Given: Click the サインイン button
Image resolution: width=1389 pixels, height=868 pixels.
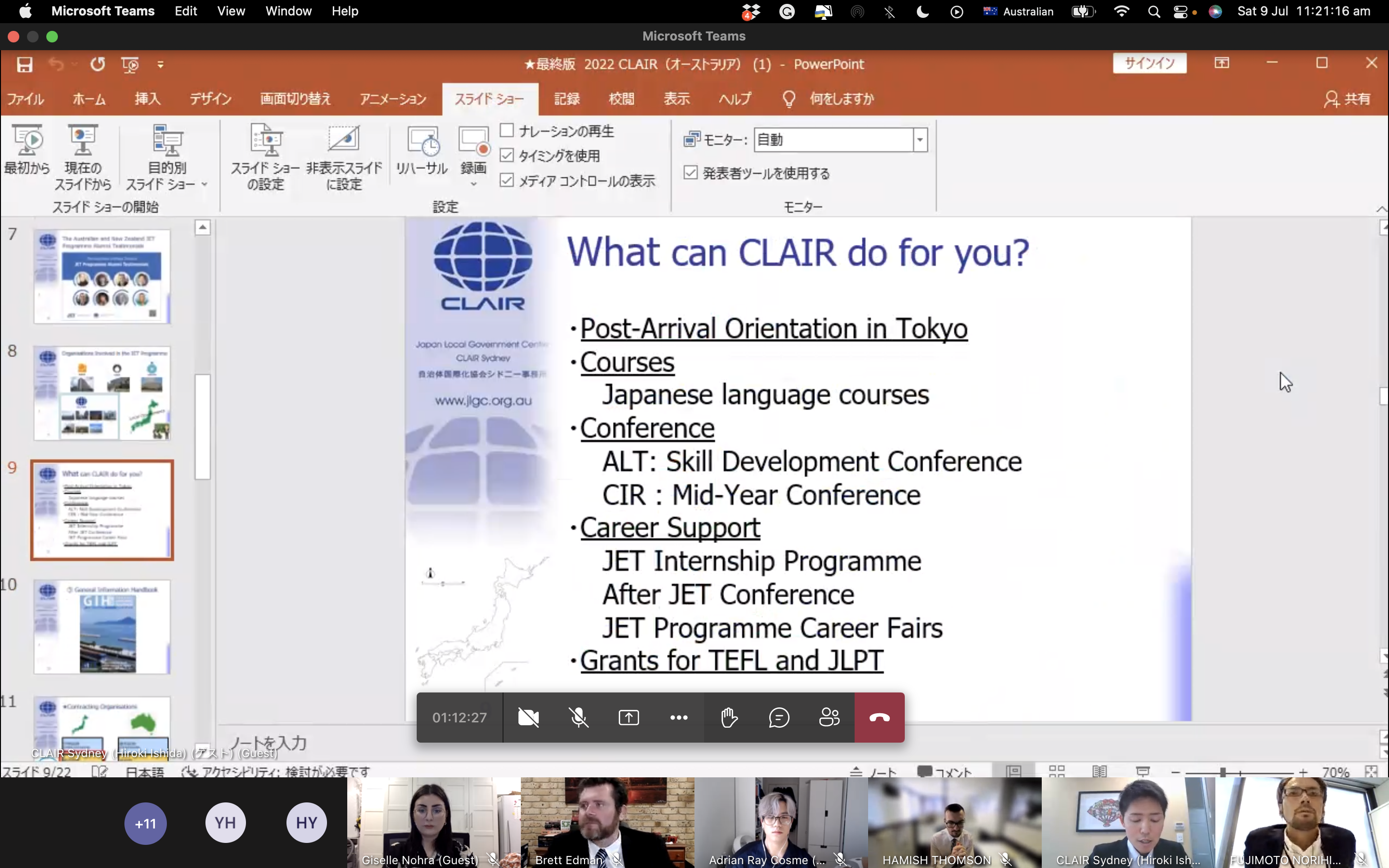Looking at the screenshot, I should click(x=1149, y=63).
